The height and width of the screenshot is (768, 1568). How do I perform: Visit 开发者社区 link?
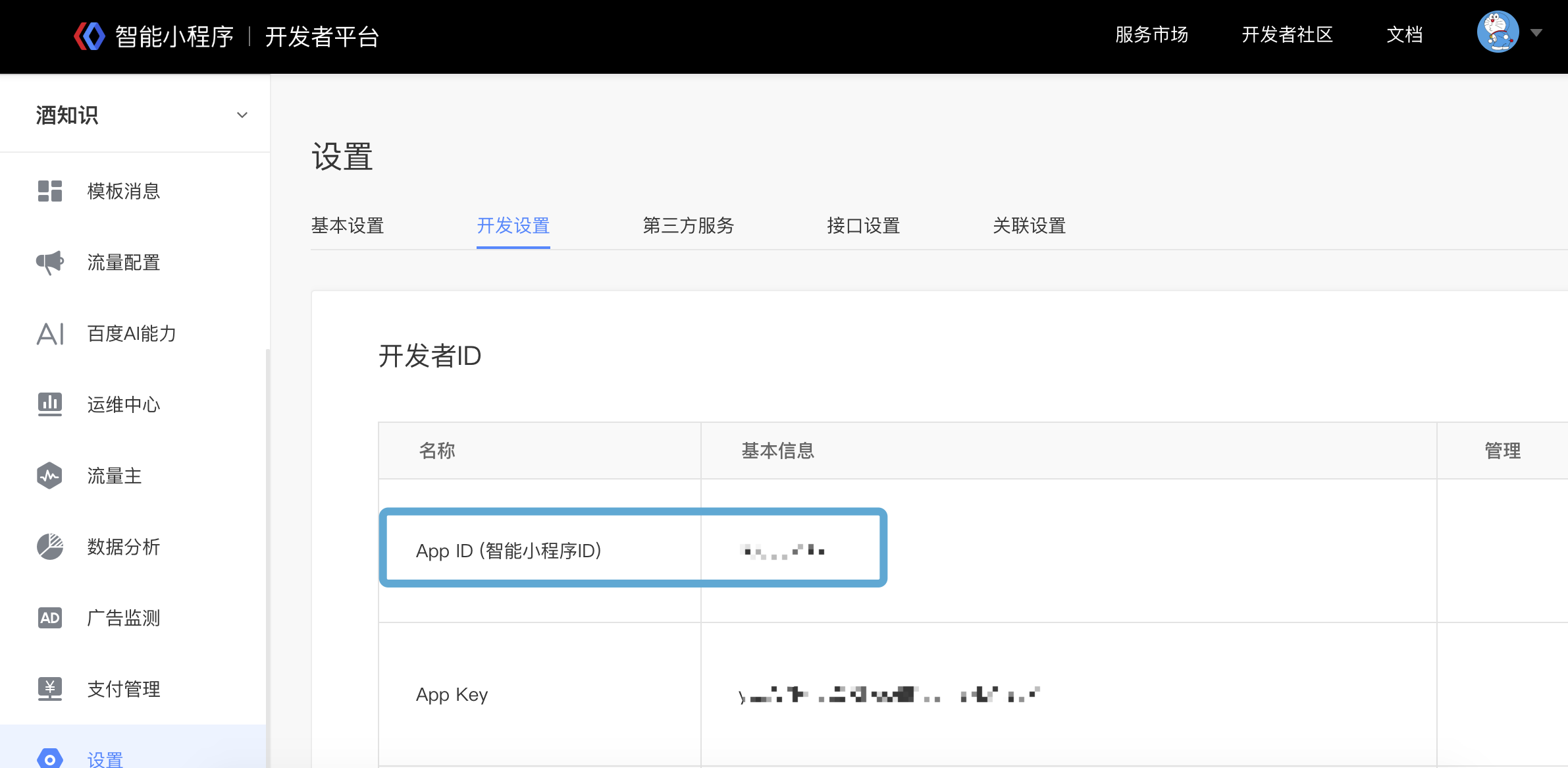click(x=1286, y=35)
